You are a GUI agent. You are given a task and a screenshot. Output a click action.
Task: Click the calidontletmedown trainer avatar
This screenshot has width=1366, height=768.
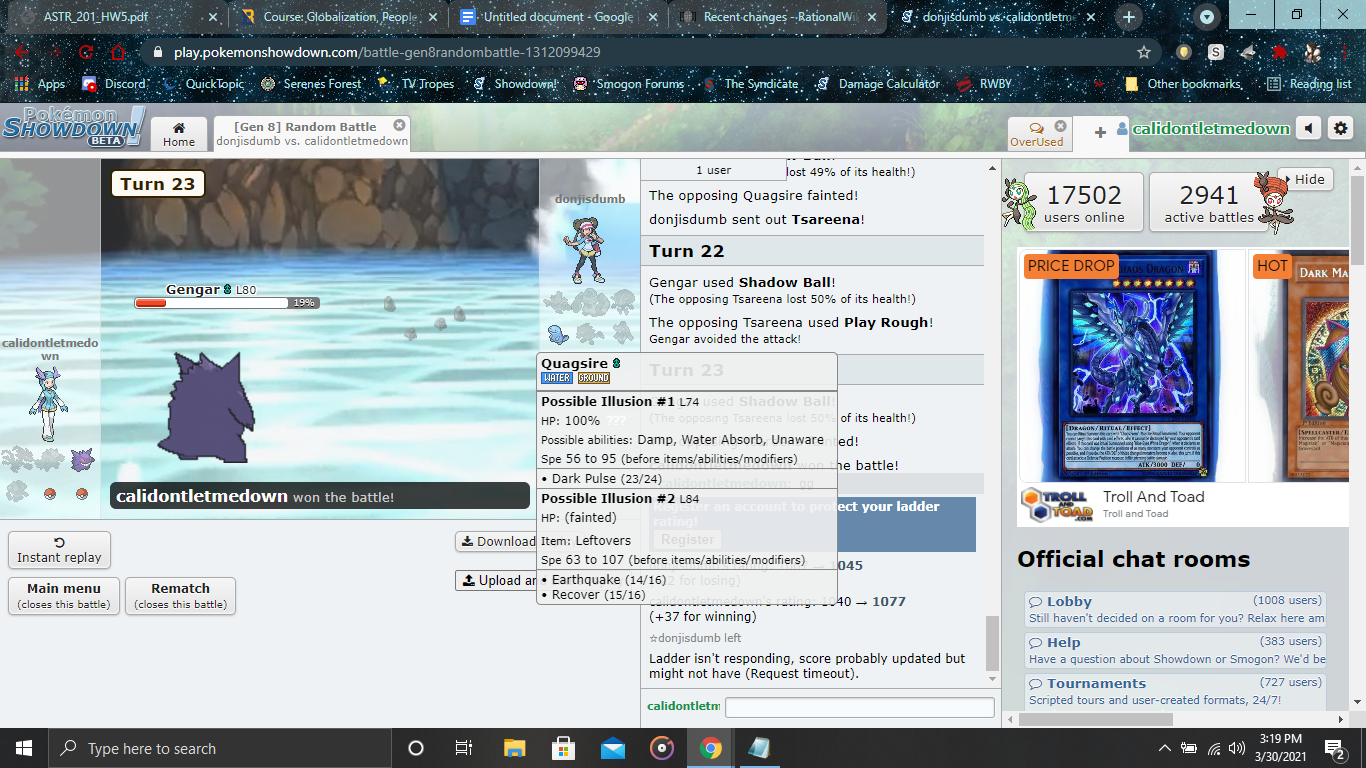(x=48, y=403)
